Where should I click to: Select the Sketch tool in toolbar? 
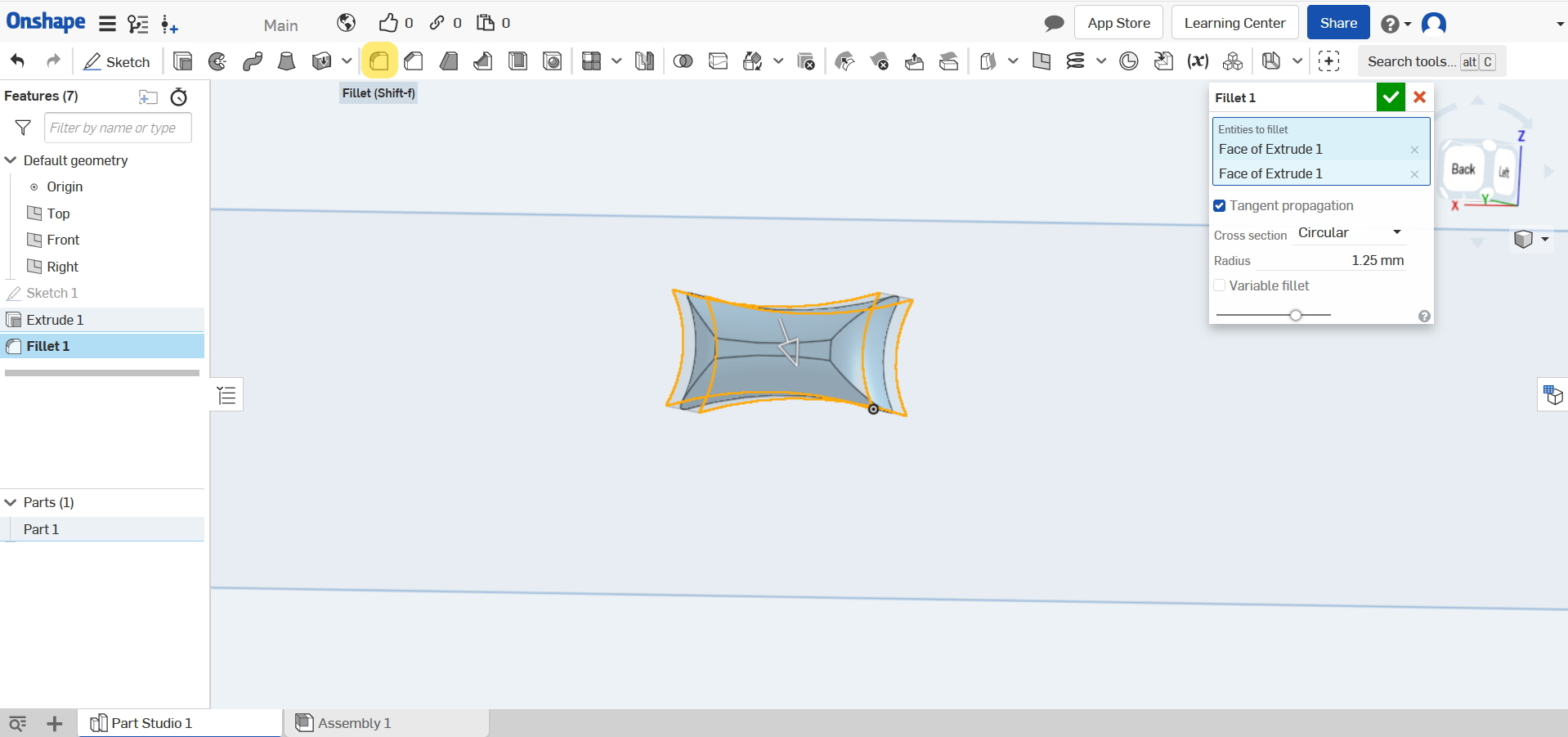pos(117,61)
